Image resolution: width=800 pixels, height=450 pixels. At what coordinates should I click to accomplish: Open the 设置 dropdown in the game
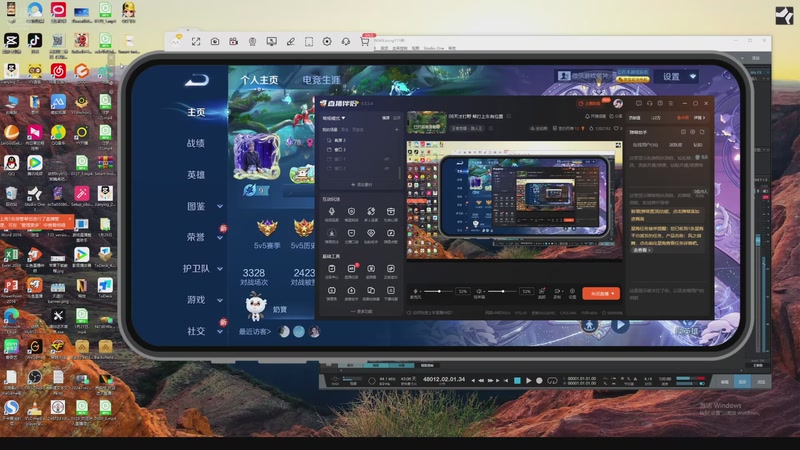click(x=677, y=77)
